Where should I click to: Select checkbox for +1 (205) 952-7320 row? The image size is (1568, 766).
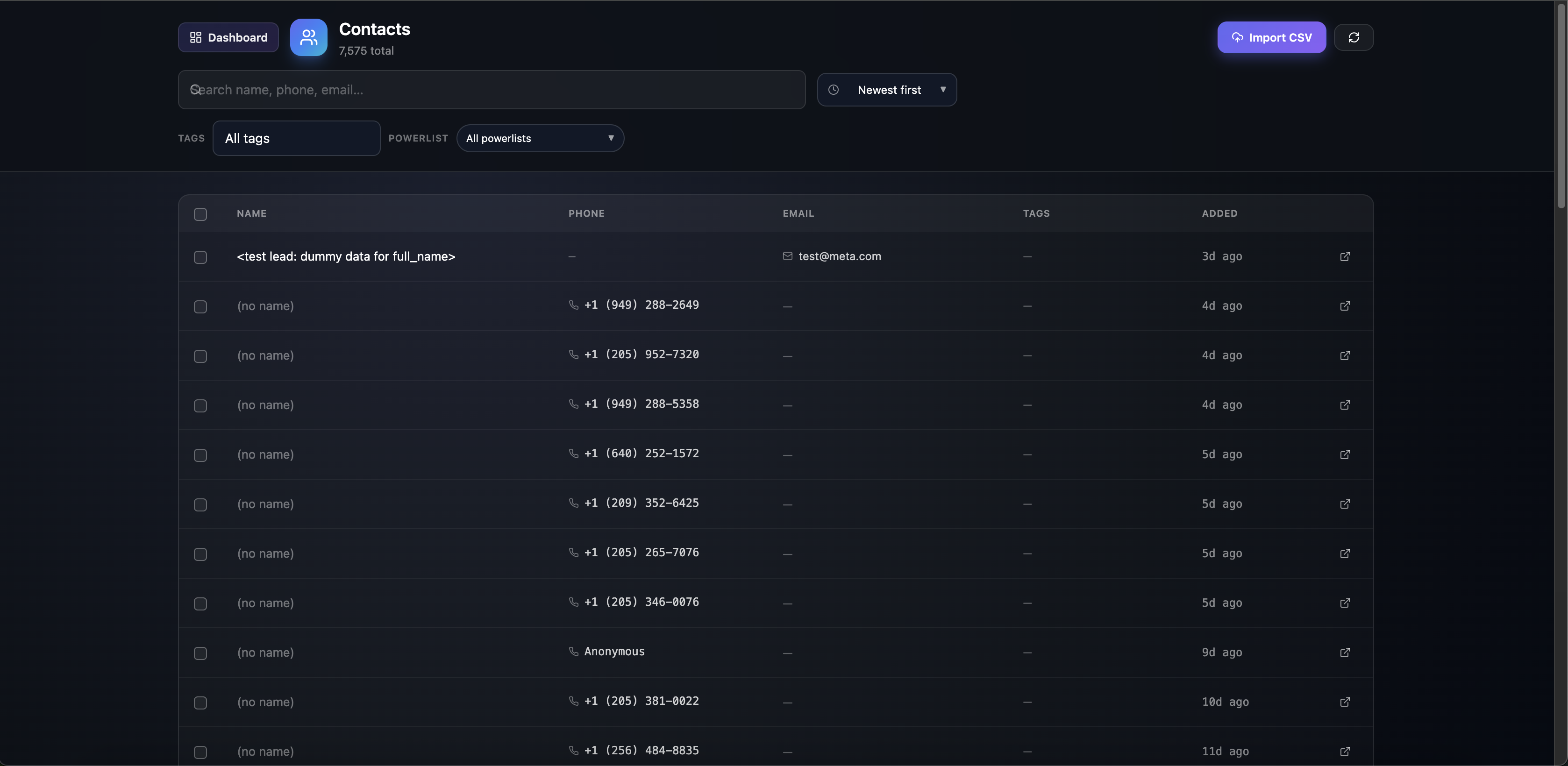200,356
